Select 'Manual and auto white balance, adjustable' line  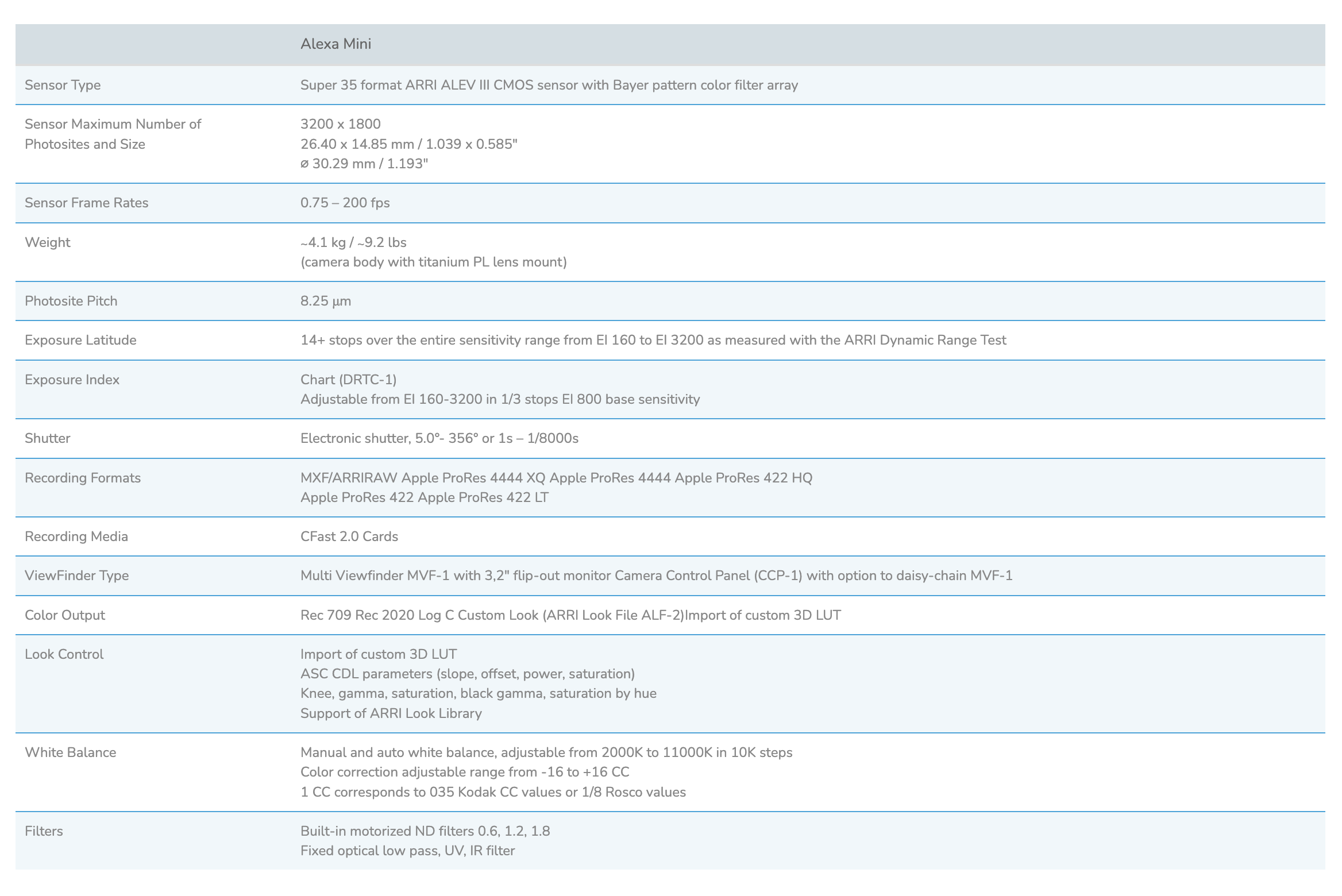433,752
